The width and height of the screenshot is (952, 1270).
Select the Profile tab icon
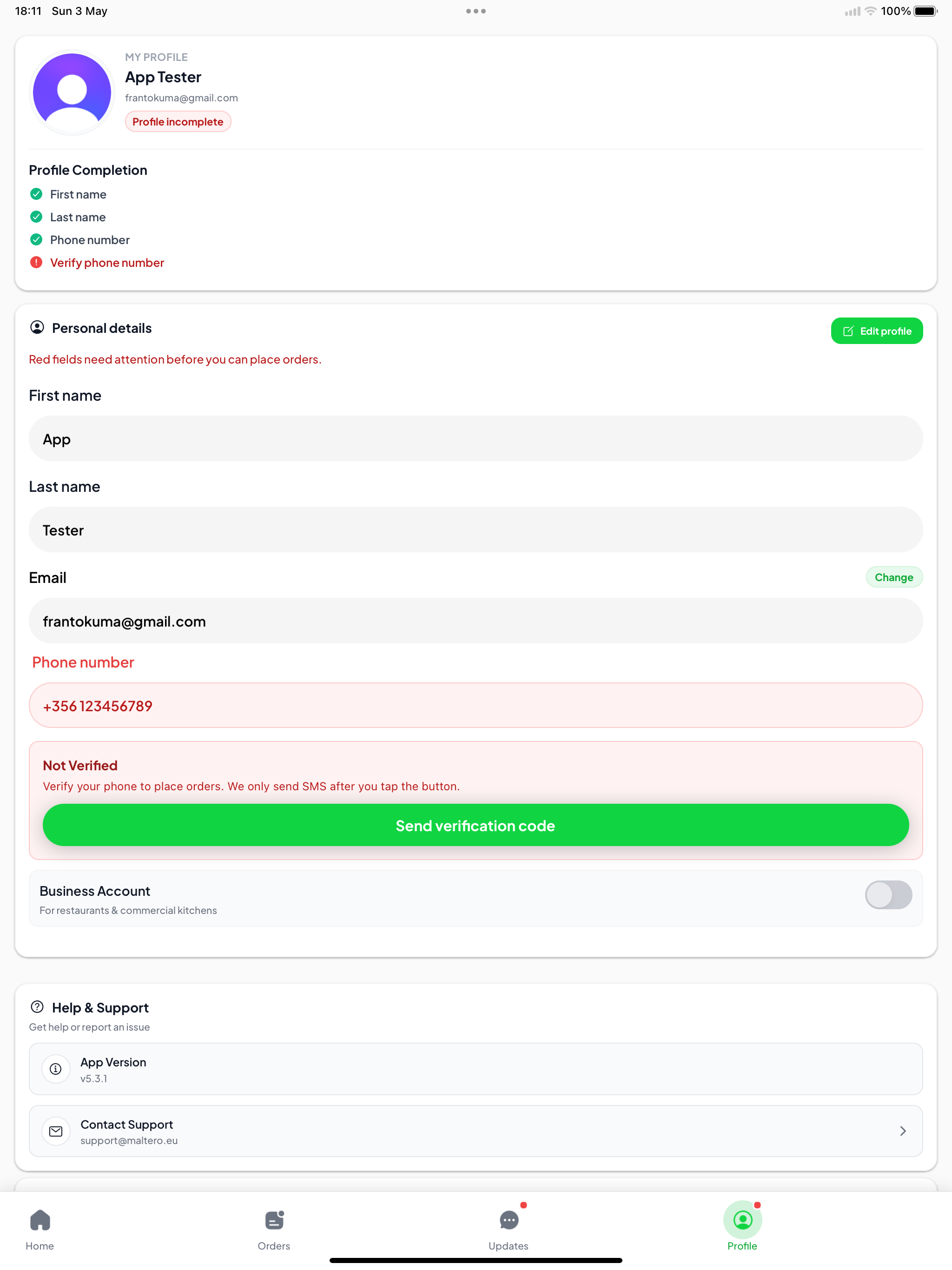point(742,1219)
